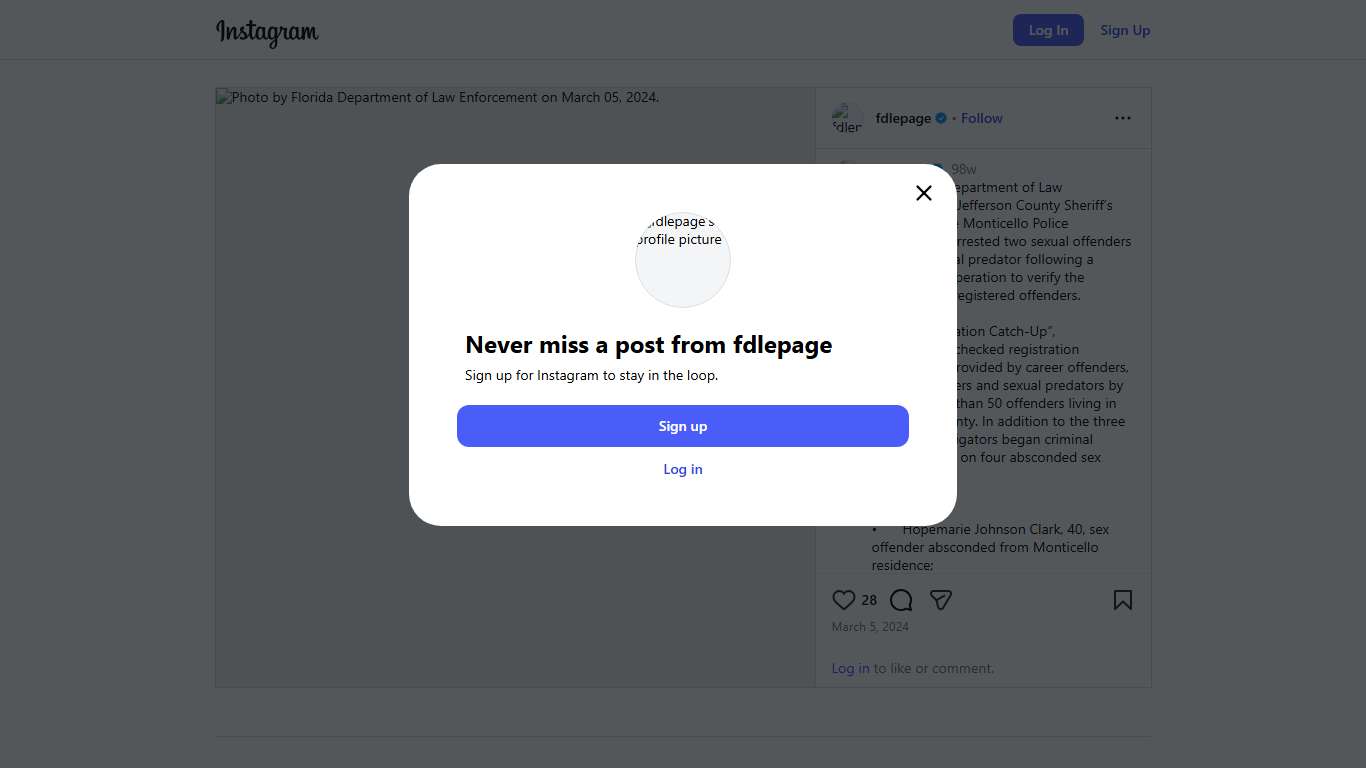1366x768 pixels.
Task: Click the Instagram logo
Action: (267, 31)
